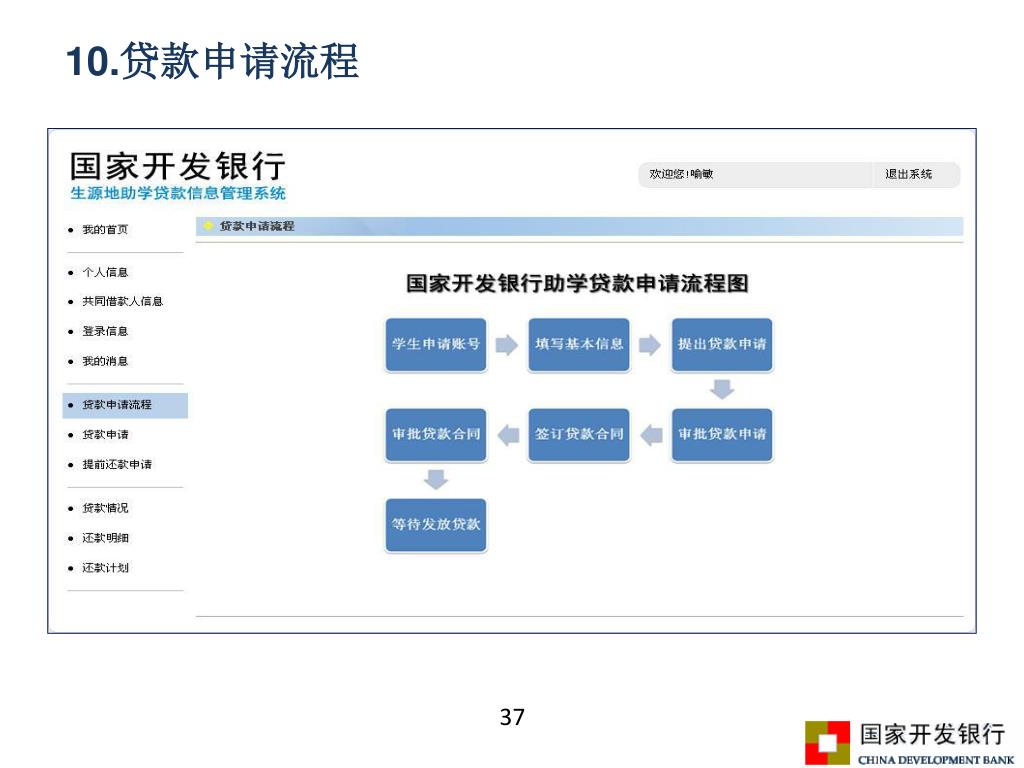Open 我的消息 menu entry
1024x768 pixels.
click(104, 361)
